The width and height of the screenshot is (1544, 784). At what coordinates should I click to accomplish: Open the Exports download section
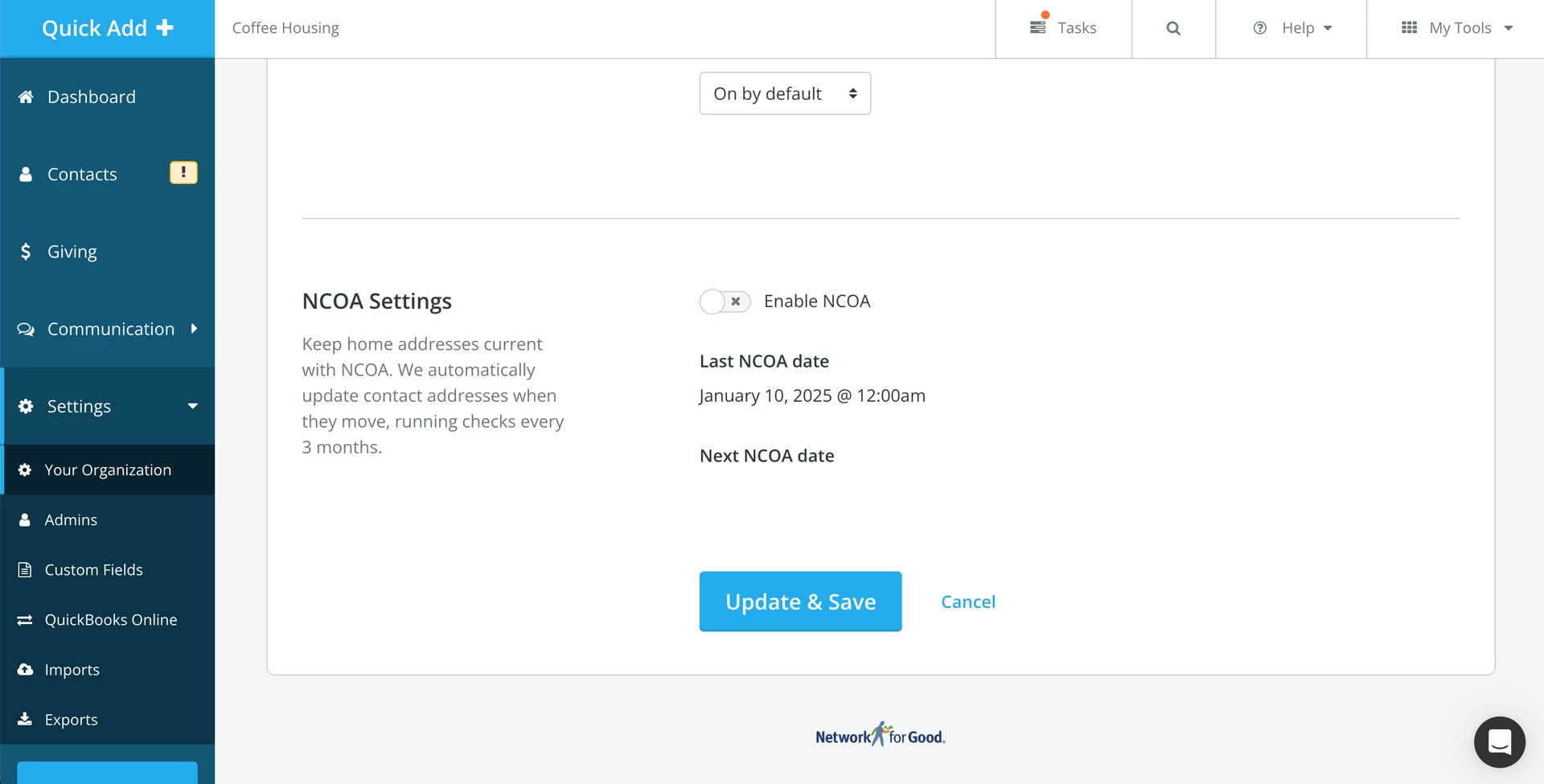coord(71,719)
